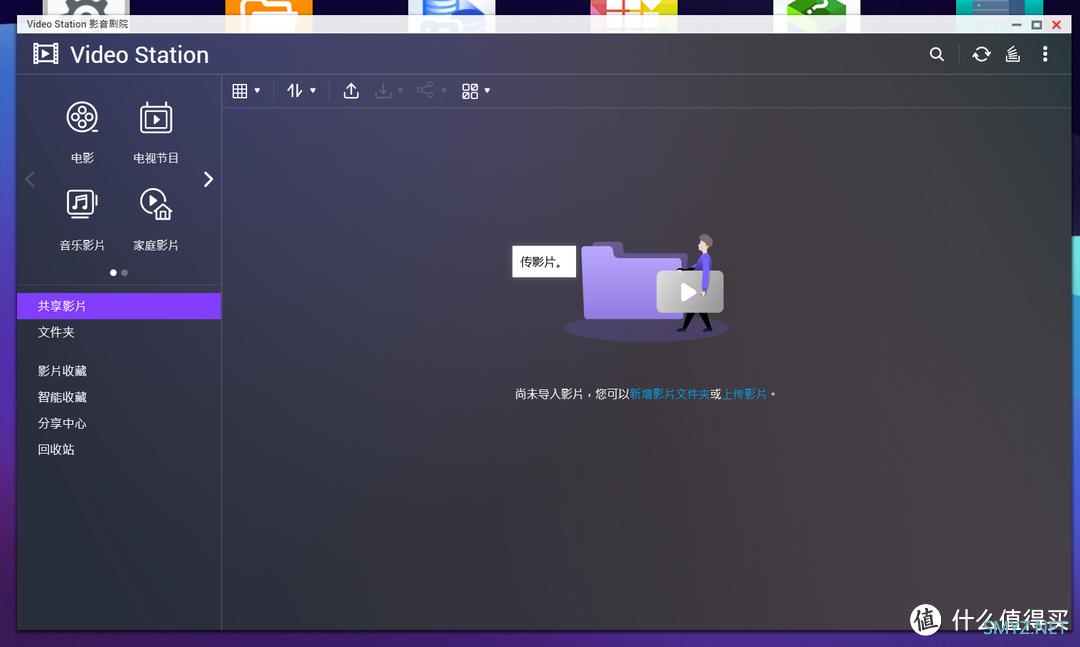Image resolution: width=1080 pixels, height=647 pixels.
Task: Go to previous category page arrow
Action: coord(30,179)
